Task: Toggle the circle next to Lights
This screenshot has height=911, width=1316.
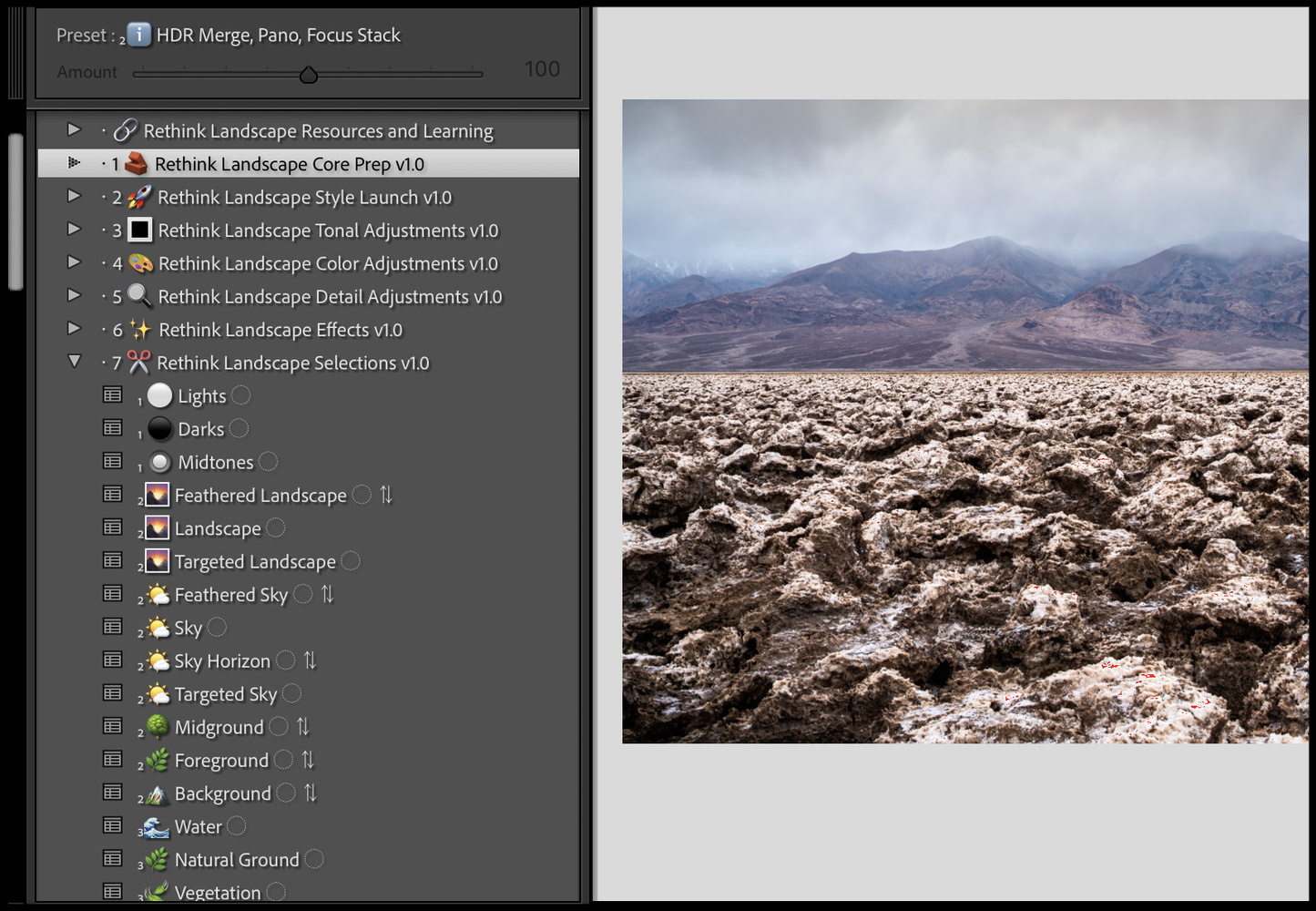Action: click(240, 395)
